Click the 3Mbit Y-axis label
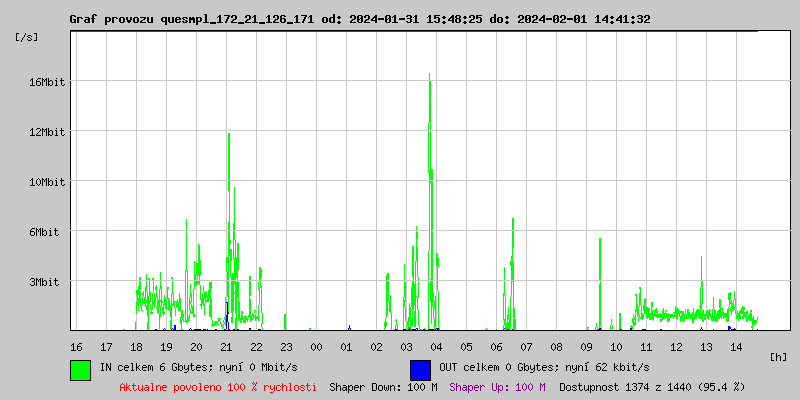Image resolution: width=800 pixels, height=400 pixels. coord(46,282)
